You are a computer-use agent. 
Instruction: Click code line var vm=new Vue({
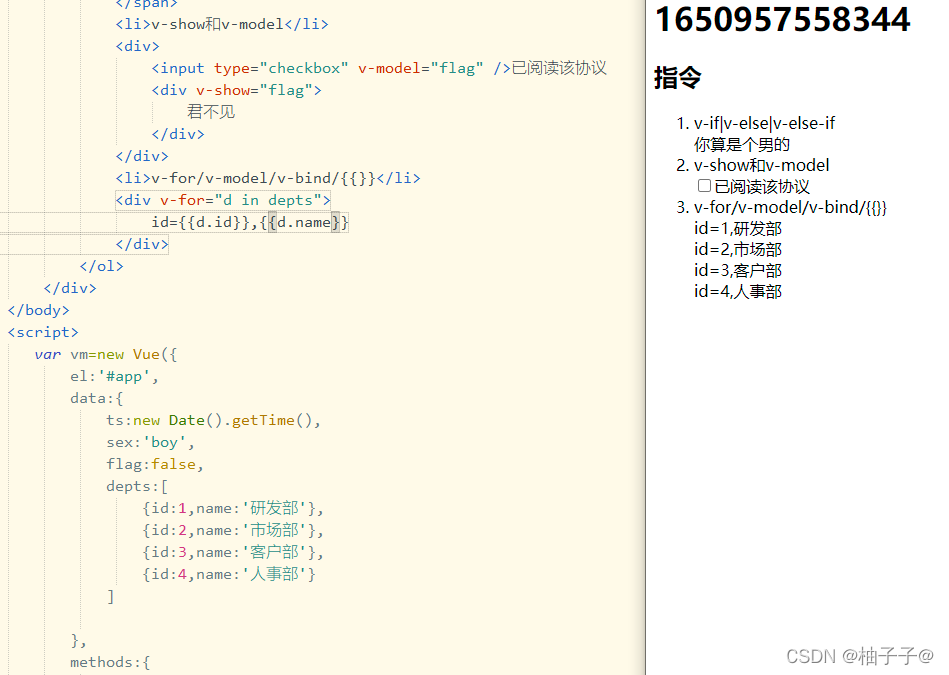pos(106,354)
